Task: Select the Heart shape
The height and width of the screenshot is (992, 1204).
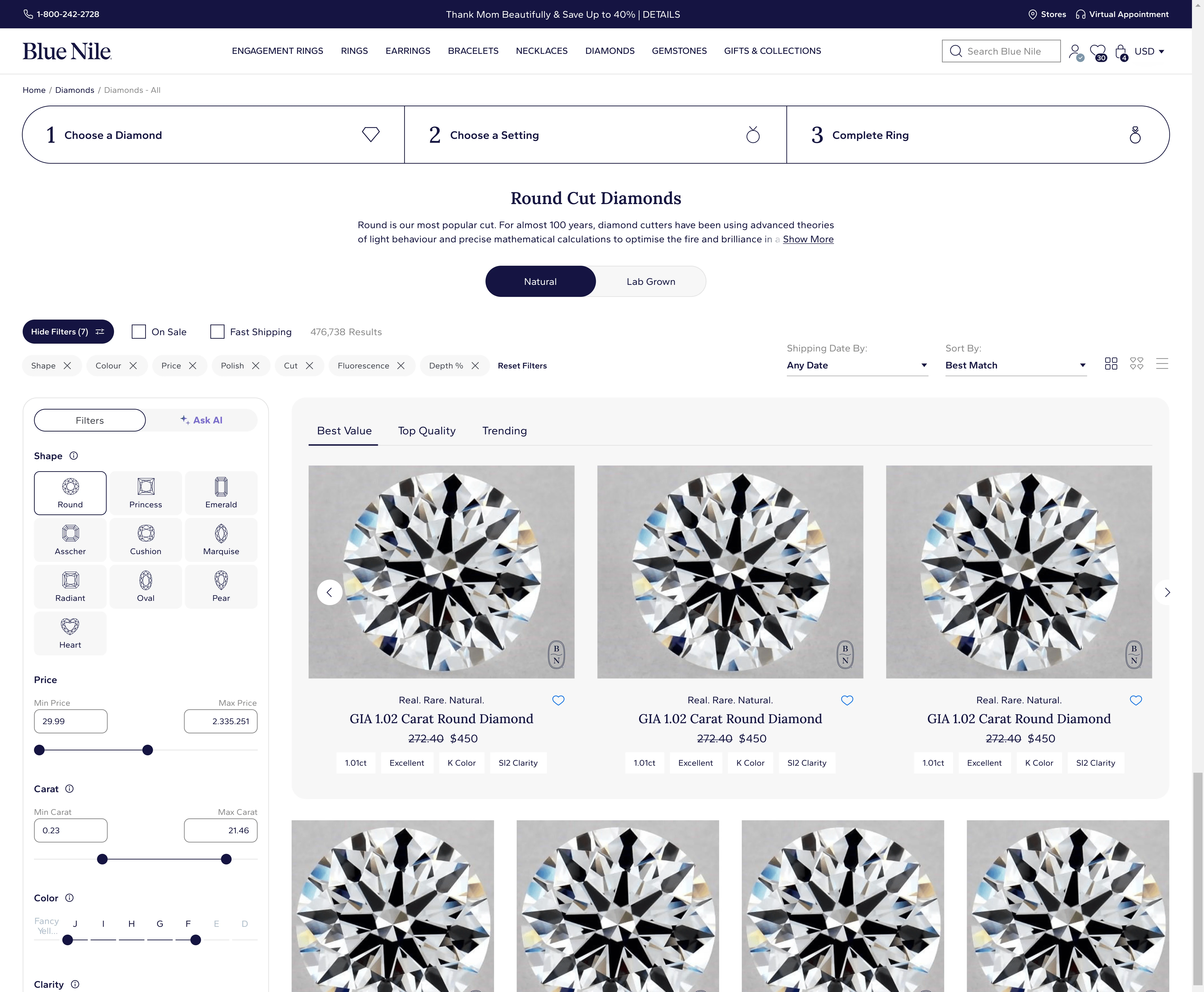Action: point(70,633)
